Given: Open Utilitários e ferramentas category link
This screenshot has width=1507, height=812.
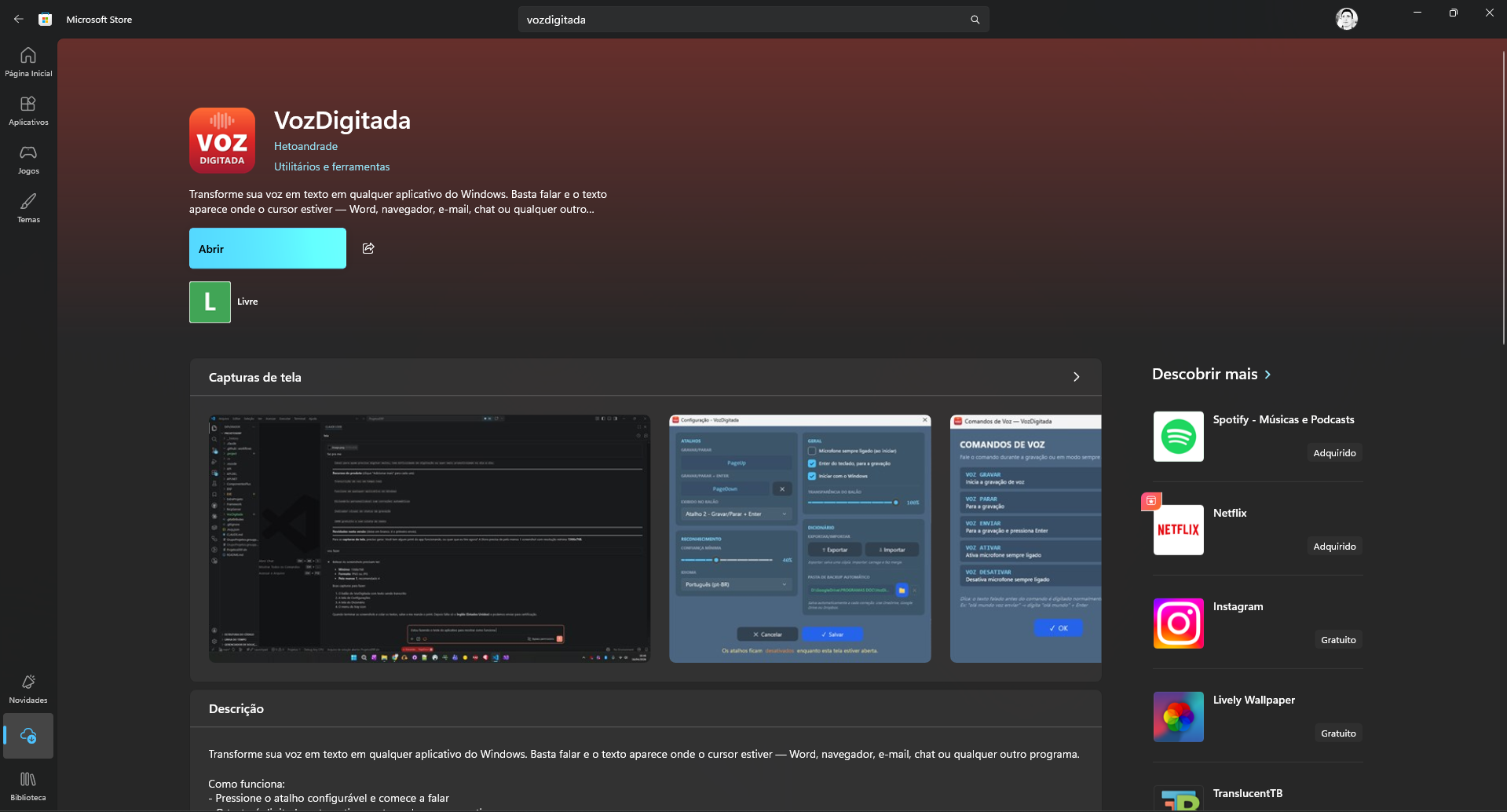Looking at the screenshot, I should pyautogui.click(x=331, y=166).
